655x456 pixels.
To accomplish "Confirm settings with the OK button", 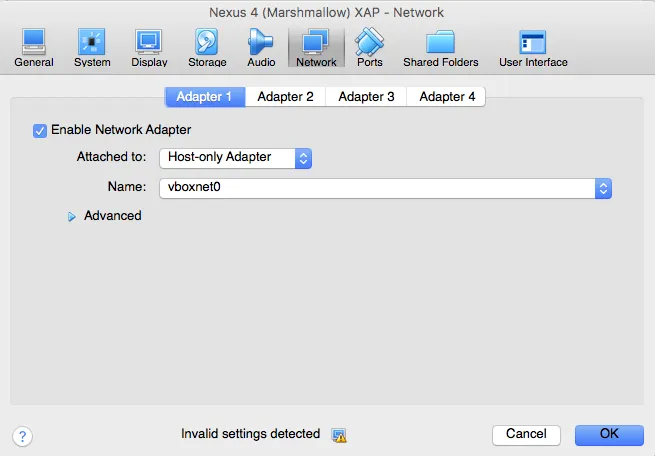I will pyautogui.click(x=609, y=435).
